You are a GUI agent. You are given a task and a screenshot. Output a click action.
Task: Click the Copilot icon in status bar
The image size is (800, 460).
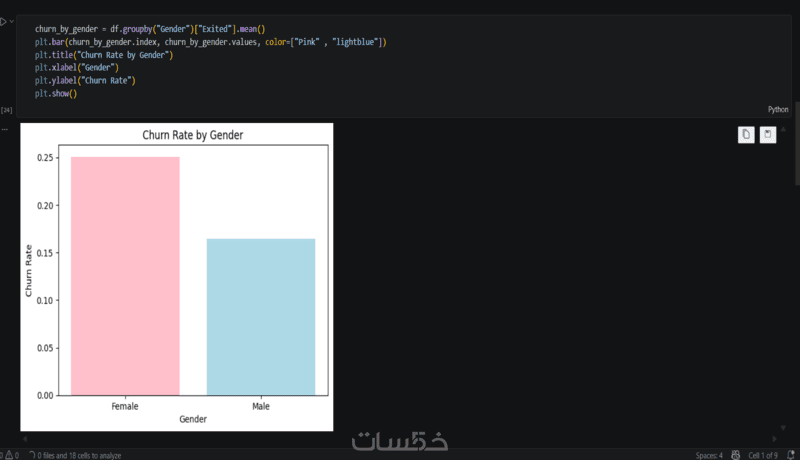point(735,455)
